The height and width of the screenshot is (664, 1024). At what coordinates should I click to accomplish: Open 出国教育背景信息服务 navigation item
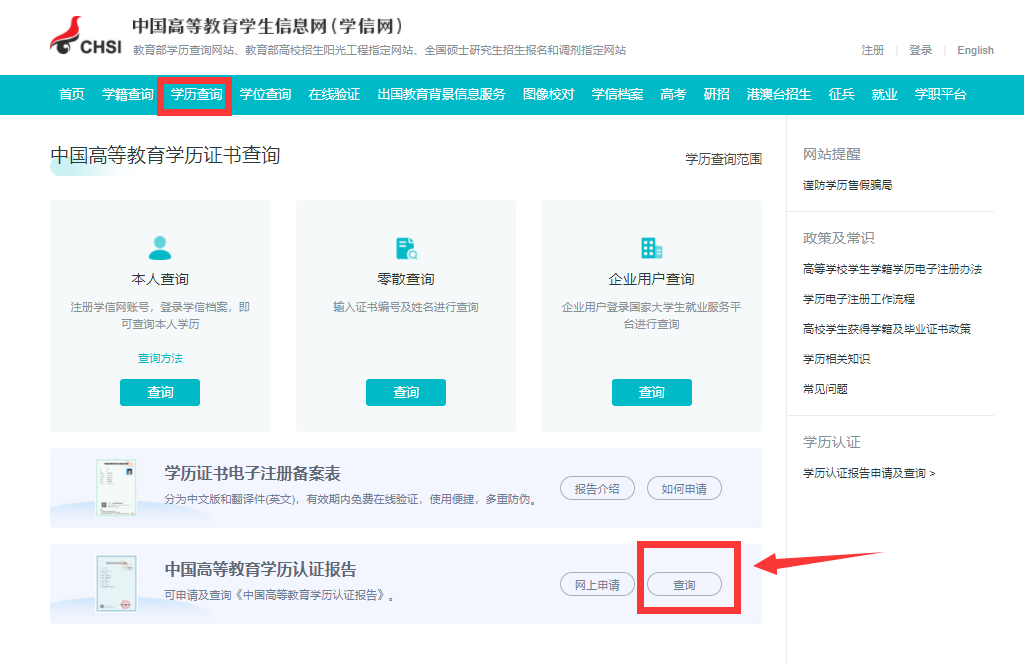click(441, 95)
